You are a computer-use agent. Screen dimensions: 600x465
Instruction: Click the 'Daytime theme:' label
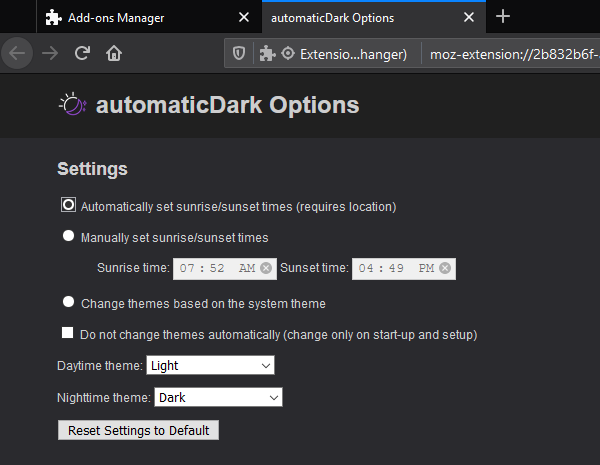[x=99, y=365]
